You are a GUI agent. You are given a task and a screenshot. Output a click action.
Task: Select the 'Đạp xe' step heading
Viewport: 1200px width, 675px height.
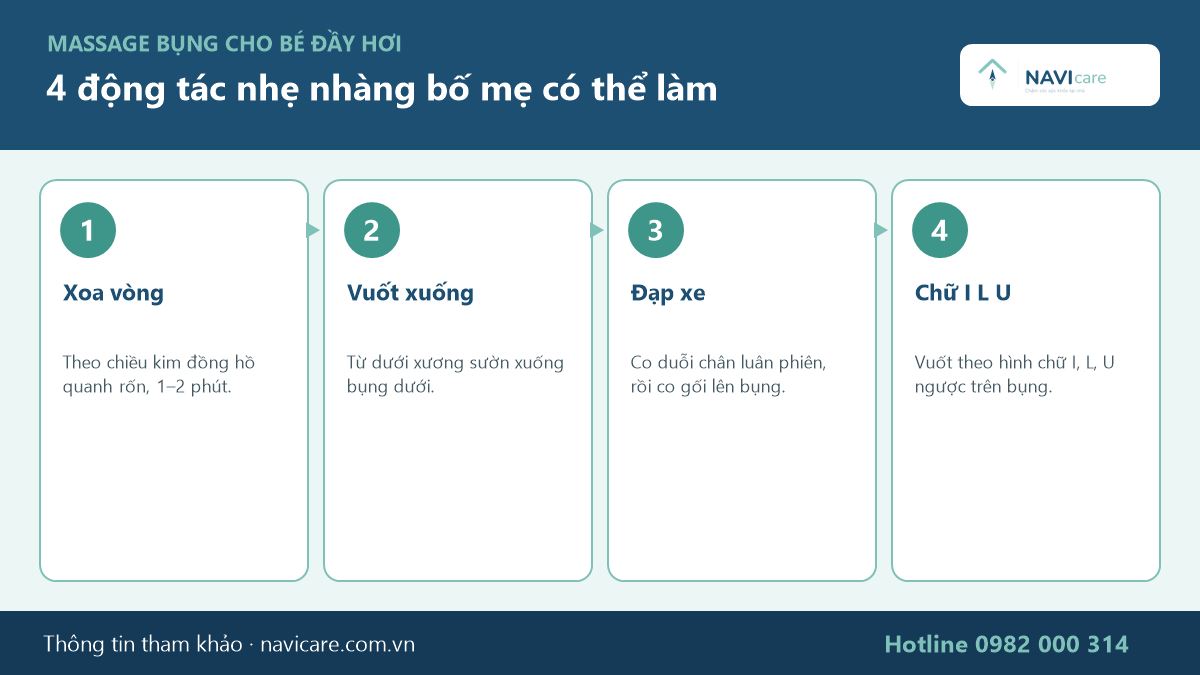click(668, 293)
